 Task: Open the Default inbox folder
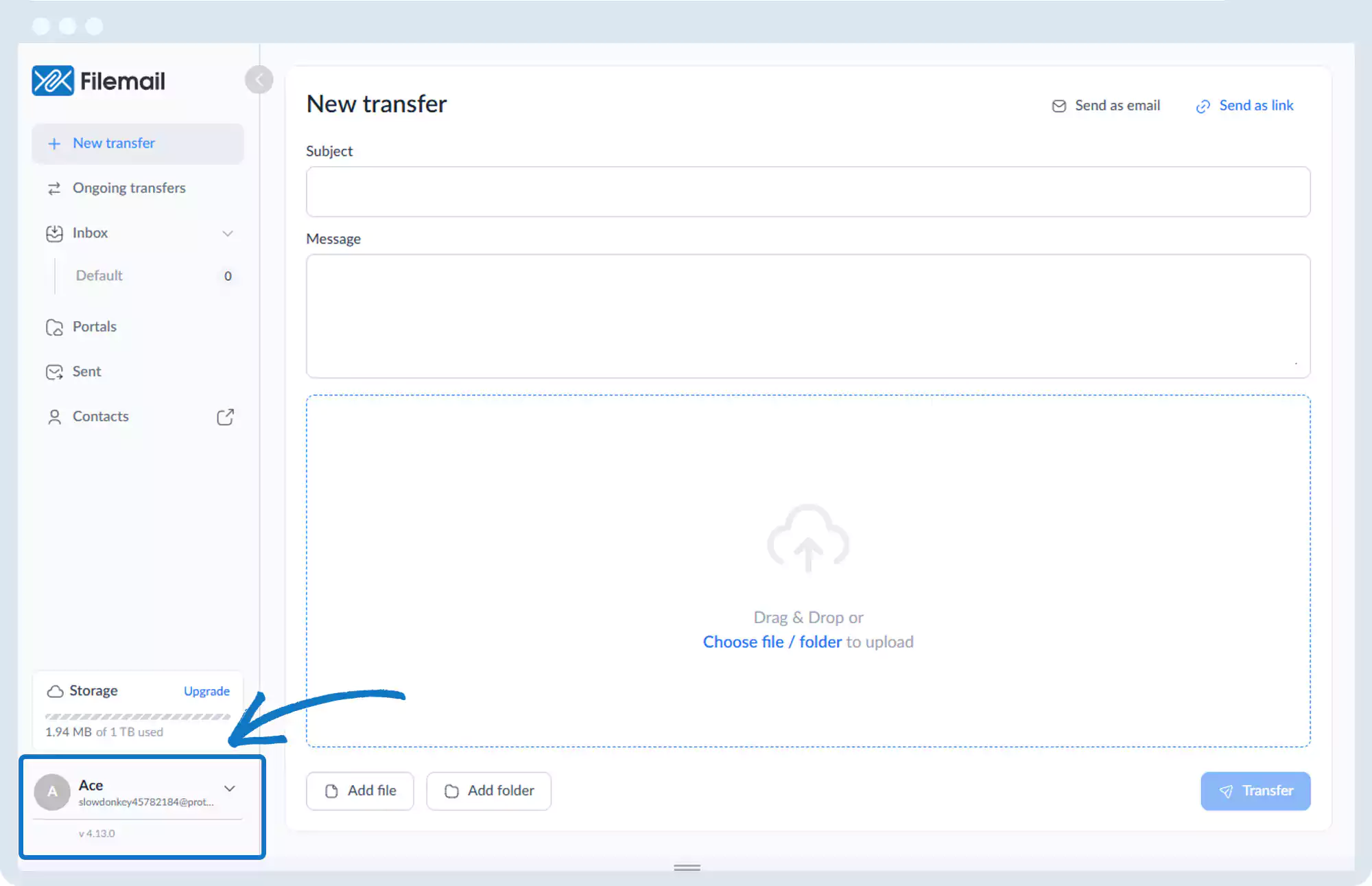click(x=99, y=276)
